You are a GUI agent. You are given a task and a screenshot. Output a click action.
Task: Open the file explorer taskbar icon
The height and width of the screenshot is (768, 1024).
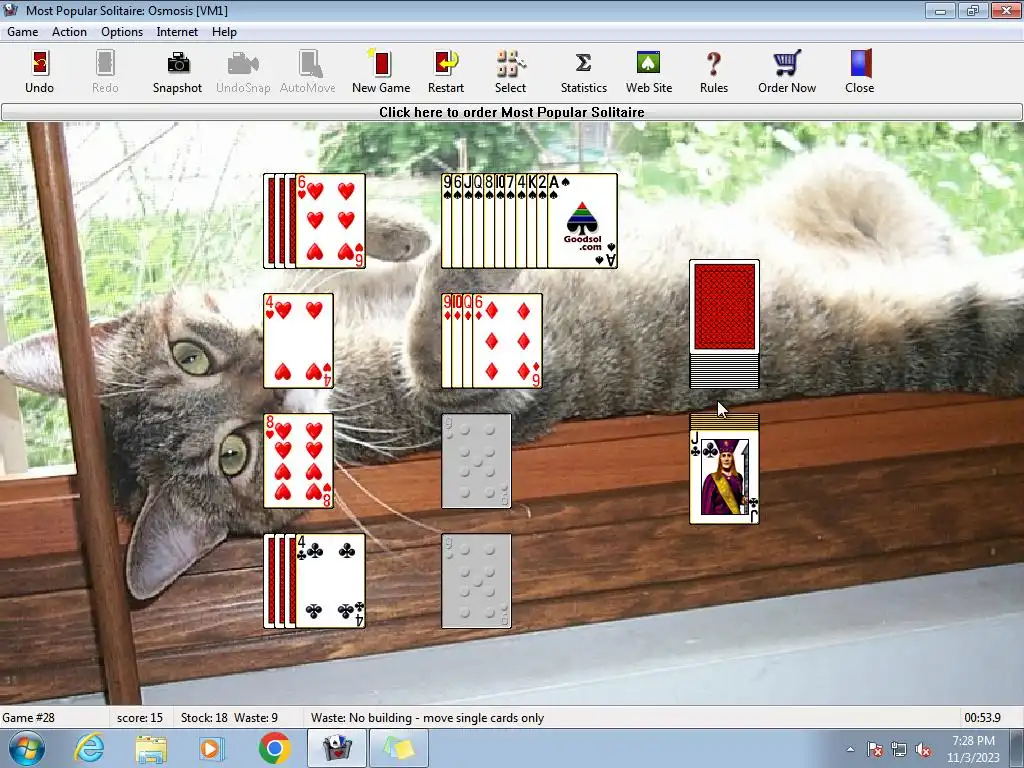pos(151,748)
